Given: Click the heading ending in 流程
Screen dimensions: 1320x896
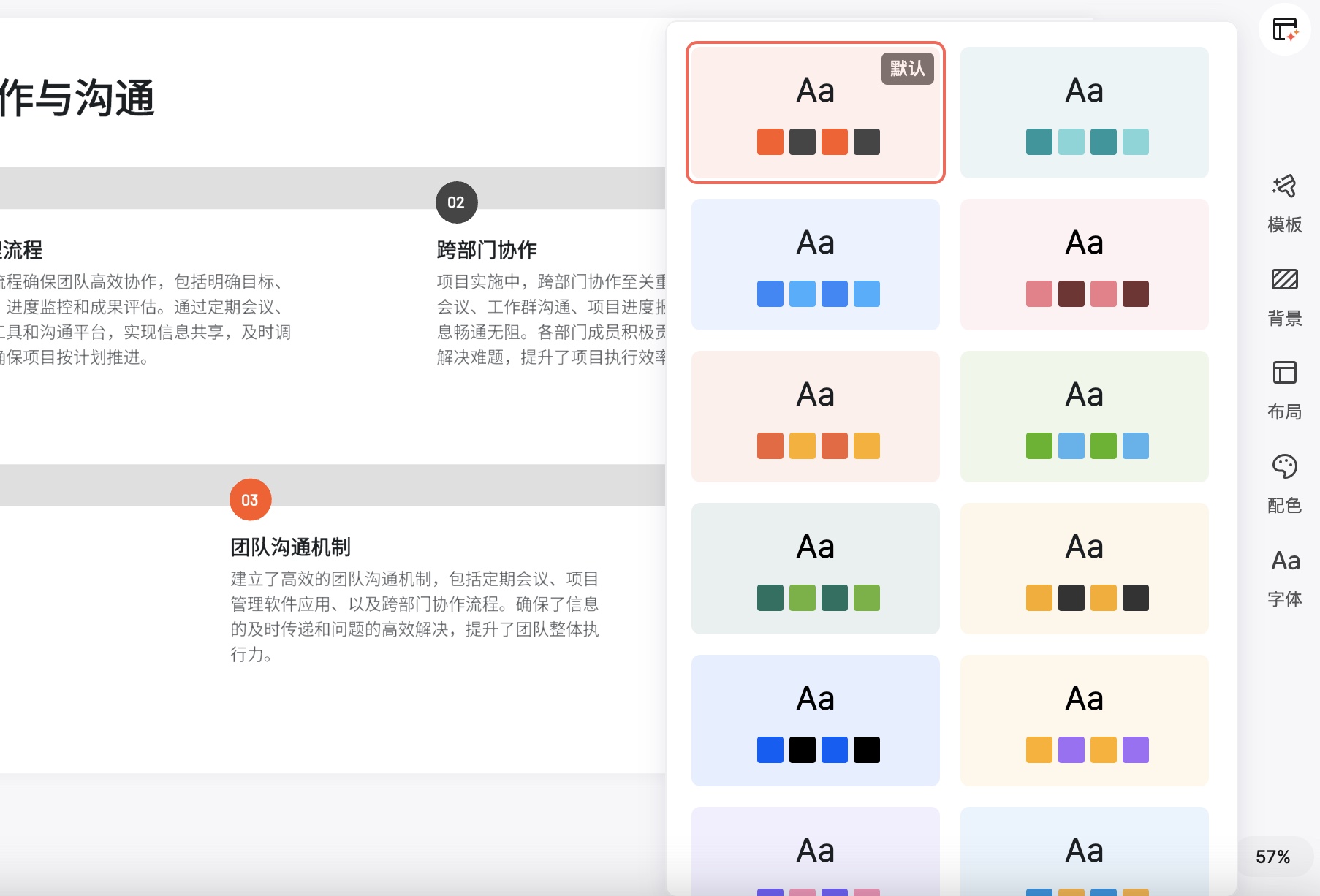Looking at the screenshot, I should click(x=21, y=250).
